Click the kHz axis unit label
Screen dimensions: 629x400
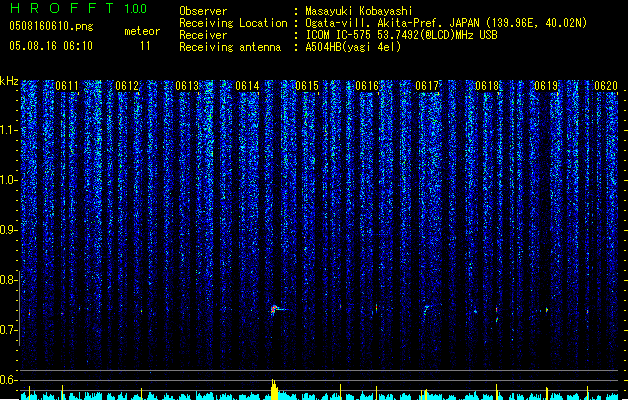[9, 81]
